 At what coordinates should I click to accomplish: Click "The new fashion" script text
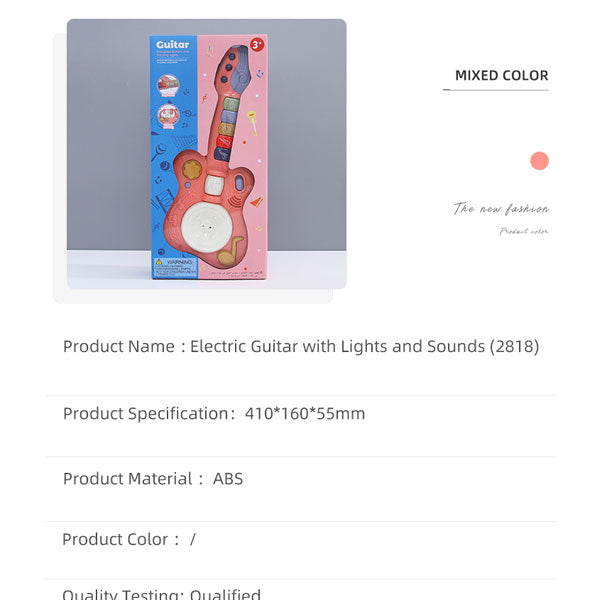(x=501, y=209)
